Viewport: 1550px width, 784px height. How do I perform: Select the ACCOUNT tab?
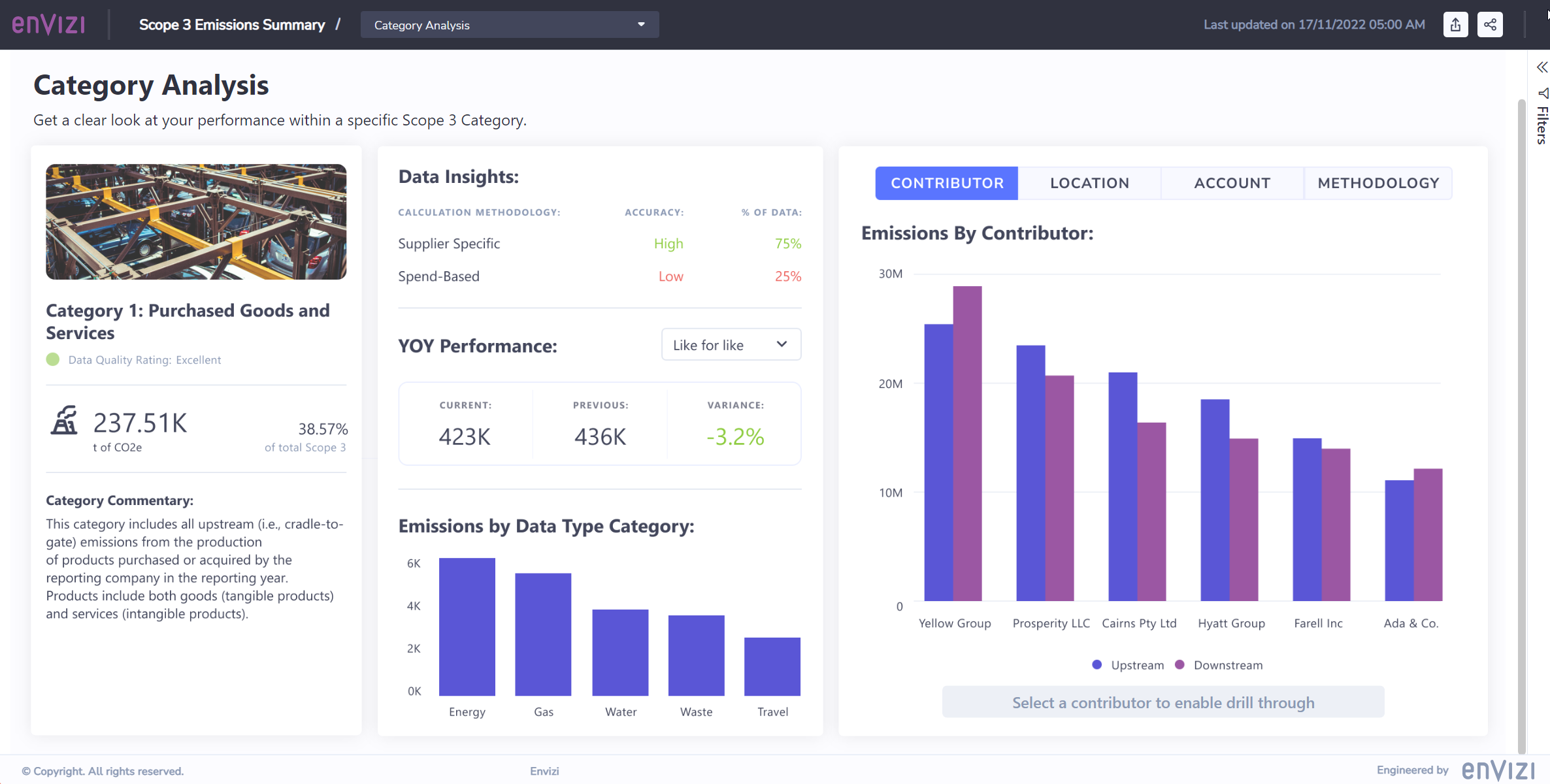(1232, 183)
